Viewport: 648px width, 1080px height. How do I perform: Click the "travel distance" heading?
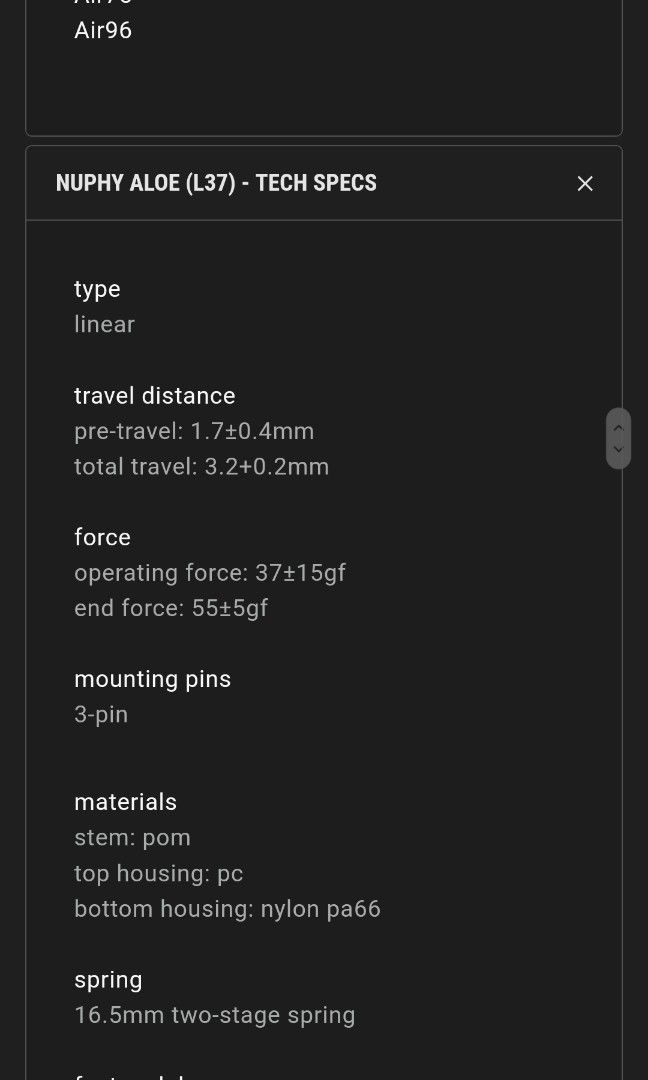[x=154, y=396]
